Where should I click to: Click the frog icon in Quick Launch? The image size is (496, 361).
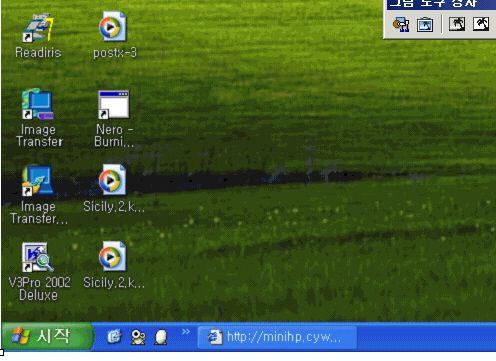coord(138,337)
